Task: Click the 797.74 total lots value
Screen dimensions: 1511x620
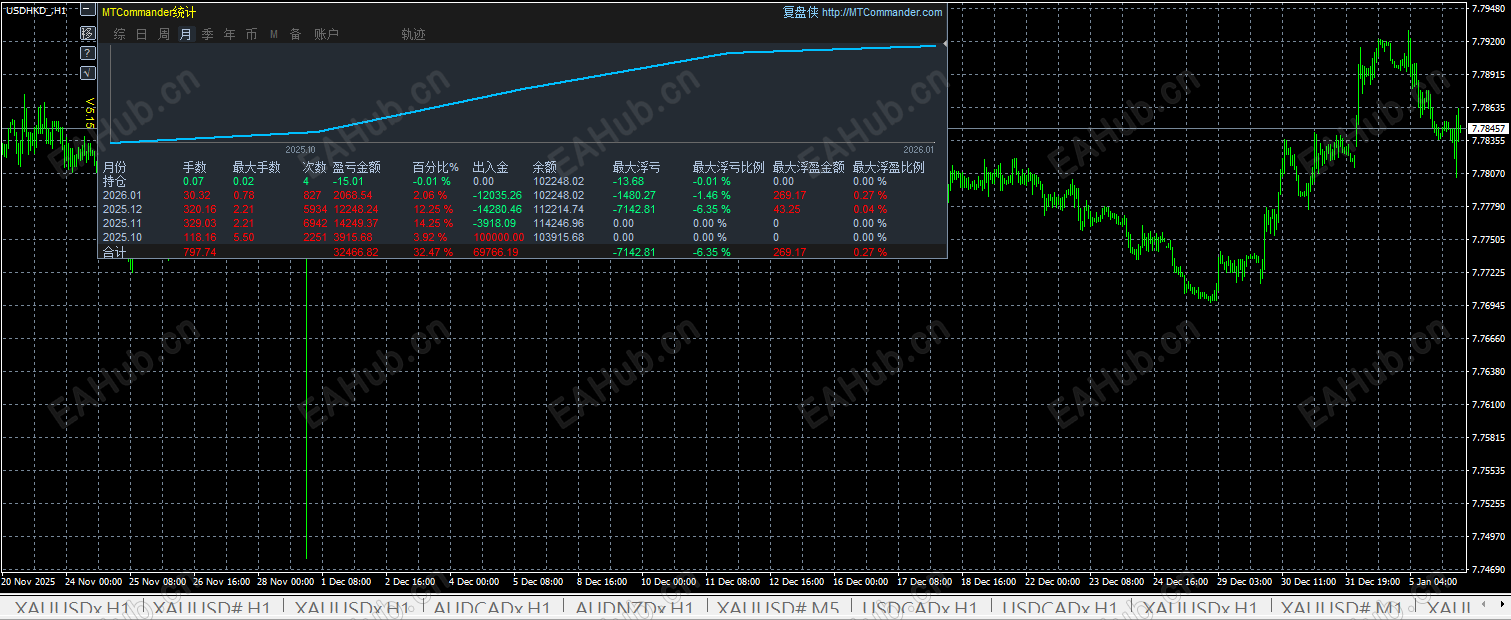Action: coord(199,252)
